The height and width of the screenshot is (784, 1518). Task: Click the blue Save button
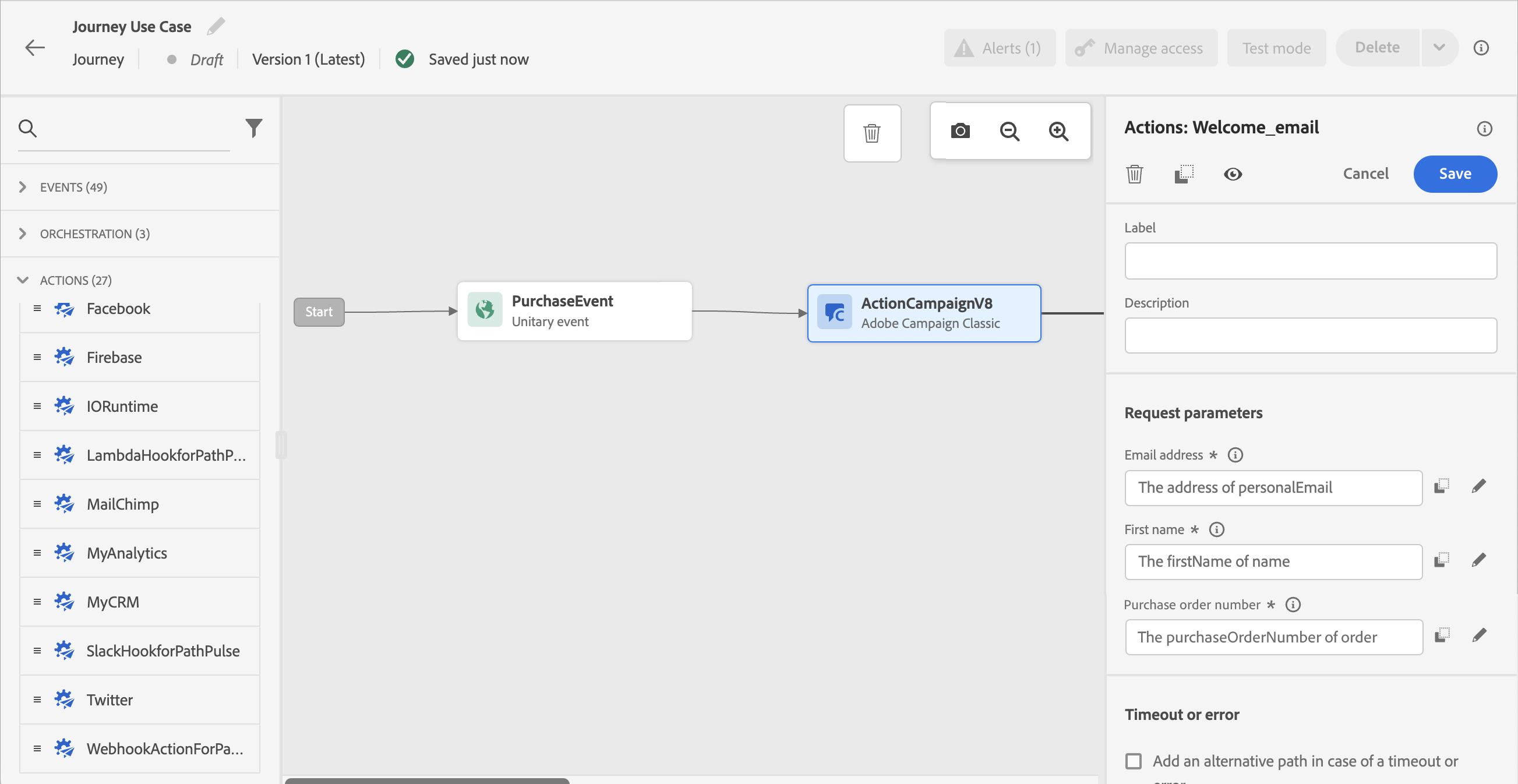click(x=1455, y=174)
